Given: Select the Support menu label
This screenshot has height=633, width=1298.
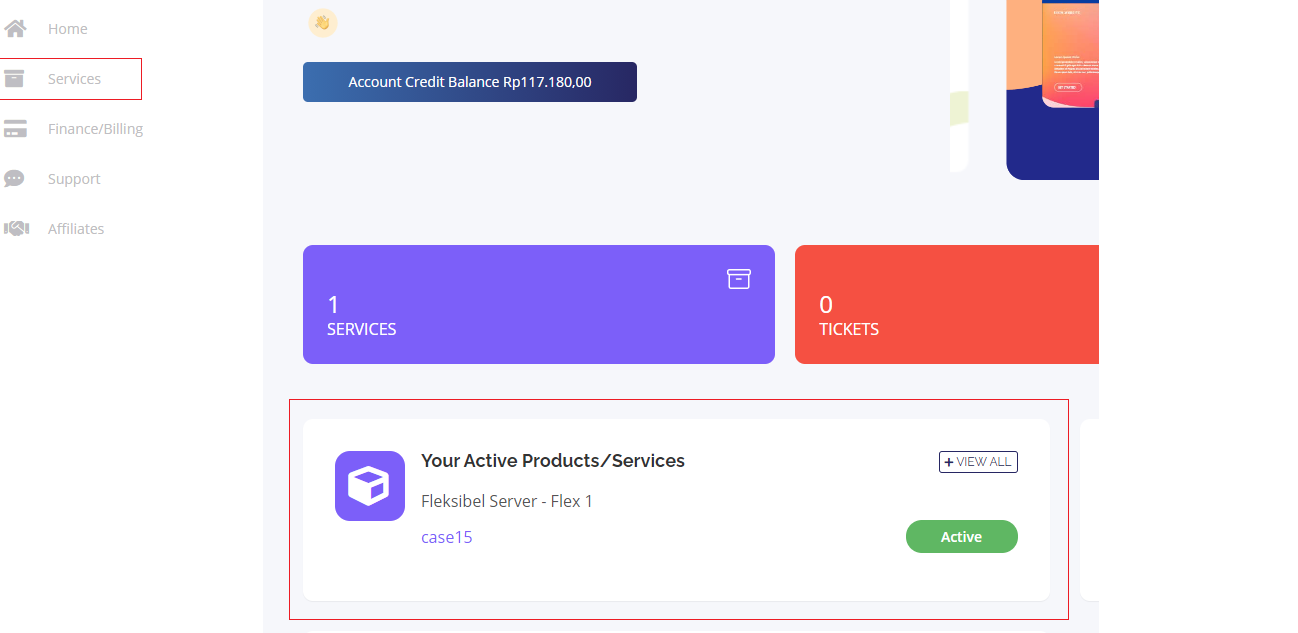Looking at the screenshot, I should (x=74, y=179).
